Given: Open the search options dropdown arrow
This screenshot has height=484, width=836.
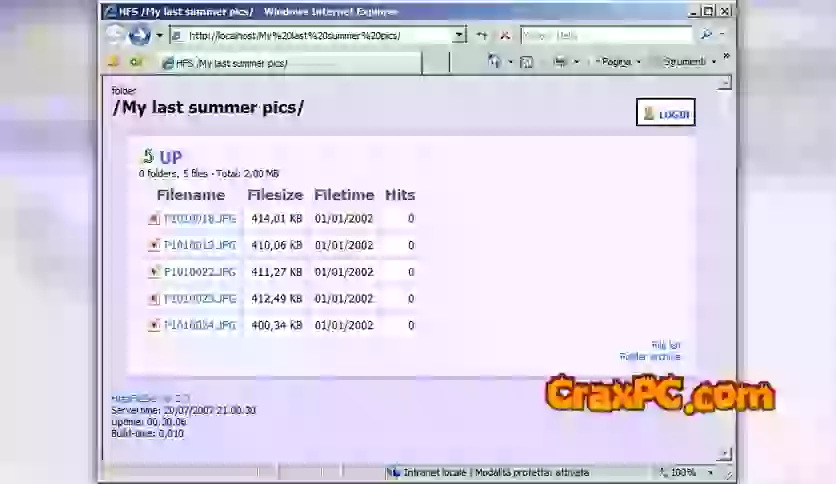Looking at the screenshot, I should [722, 35].
